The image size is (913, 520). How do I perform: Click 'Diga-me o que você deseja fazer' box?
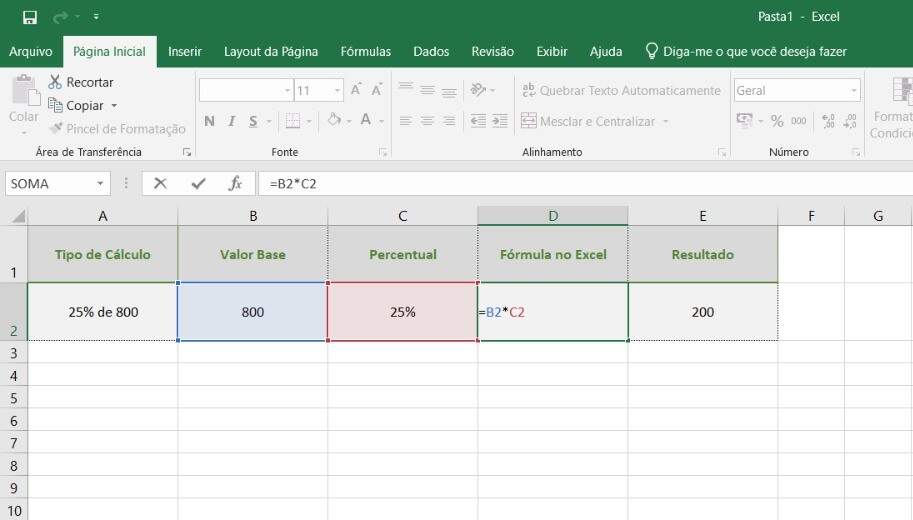(x=746, y=52)
